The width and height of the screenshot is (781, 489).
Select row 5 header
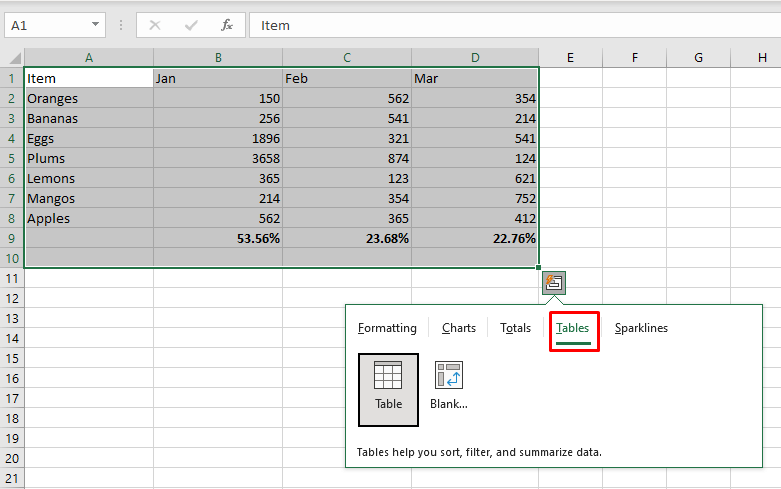tap(12, 158)
